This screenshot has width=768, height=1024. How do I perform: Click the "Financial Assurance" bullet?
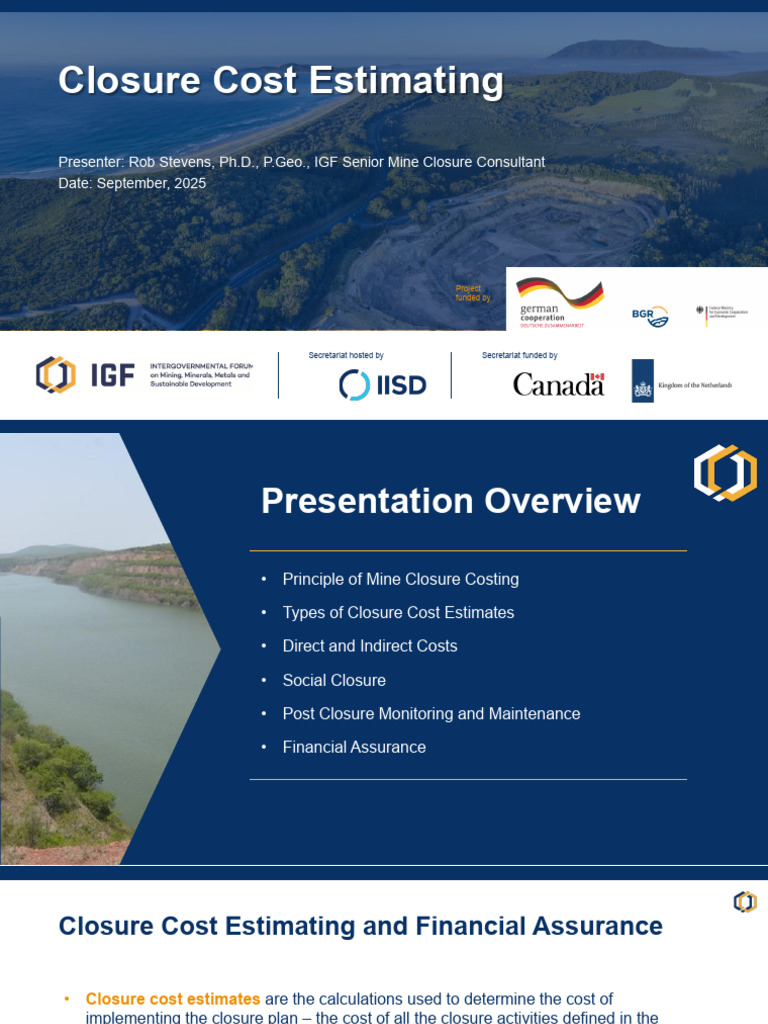(354, 747)
